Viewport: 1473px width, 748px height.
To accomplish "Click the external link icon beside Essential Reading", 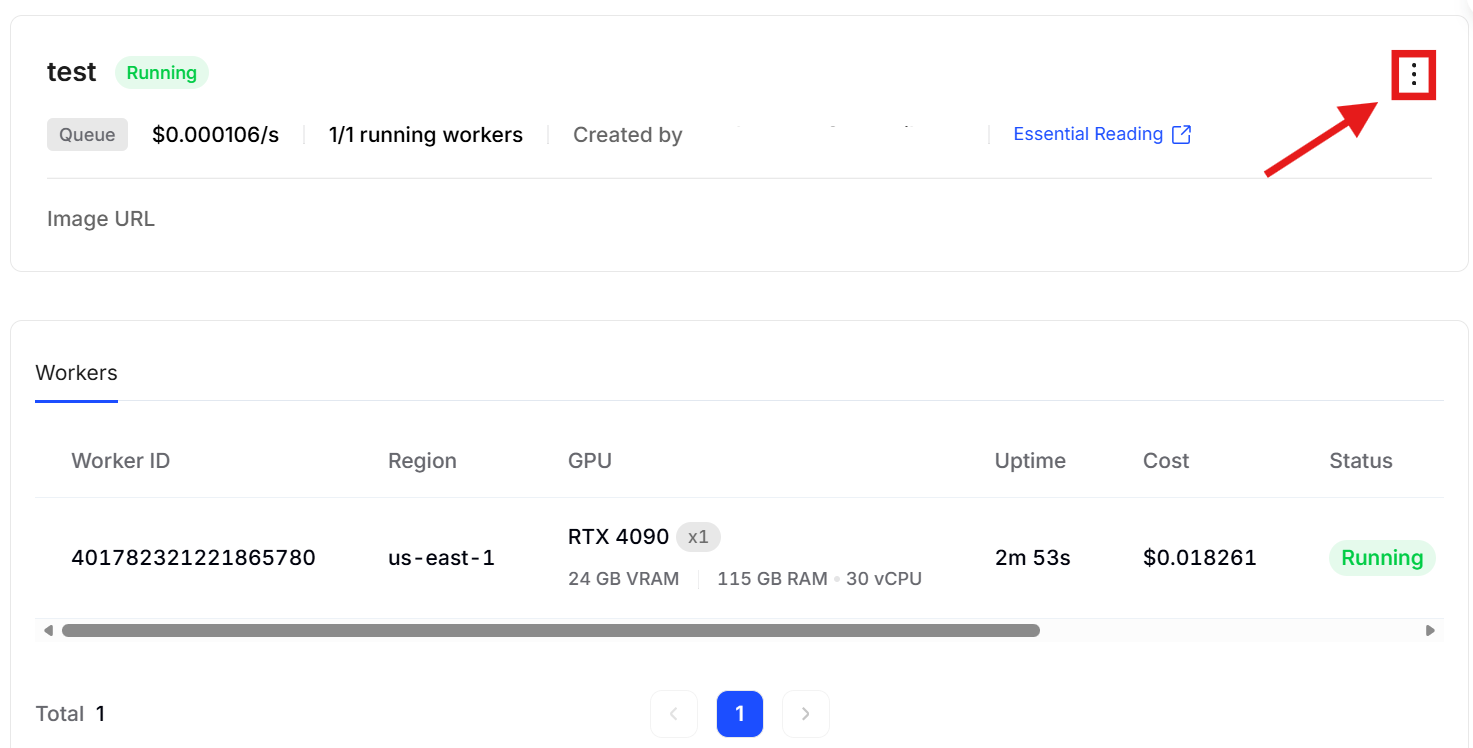I will (1181, 135).
